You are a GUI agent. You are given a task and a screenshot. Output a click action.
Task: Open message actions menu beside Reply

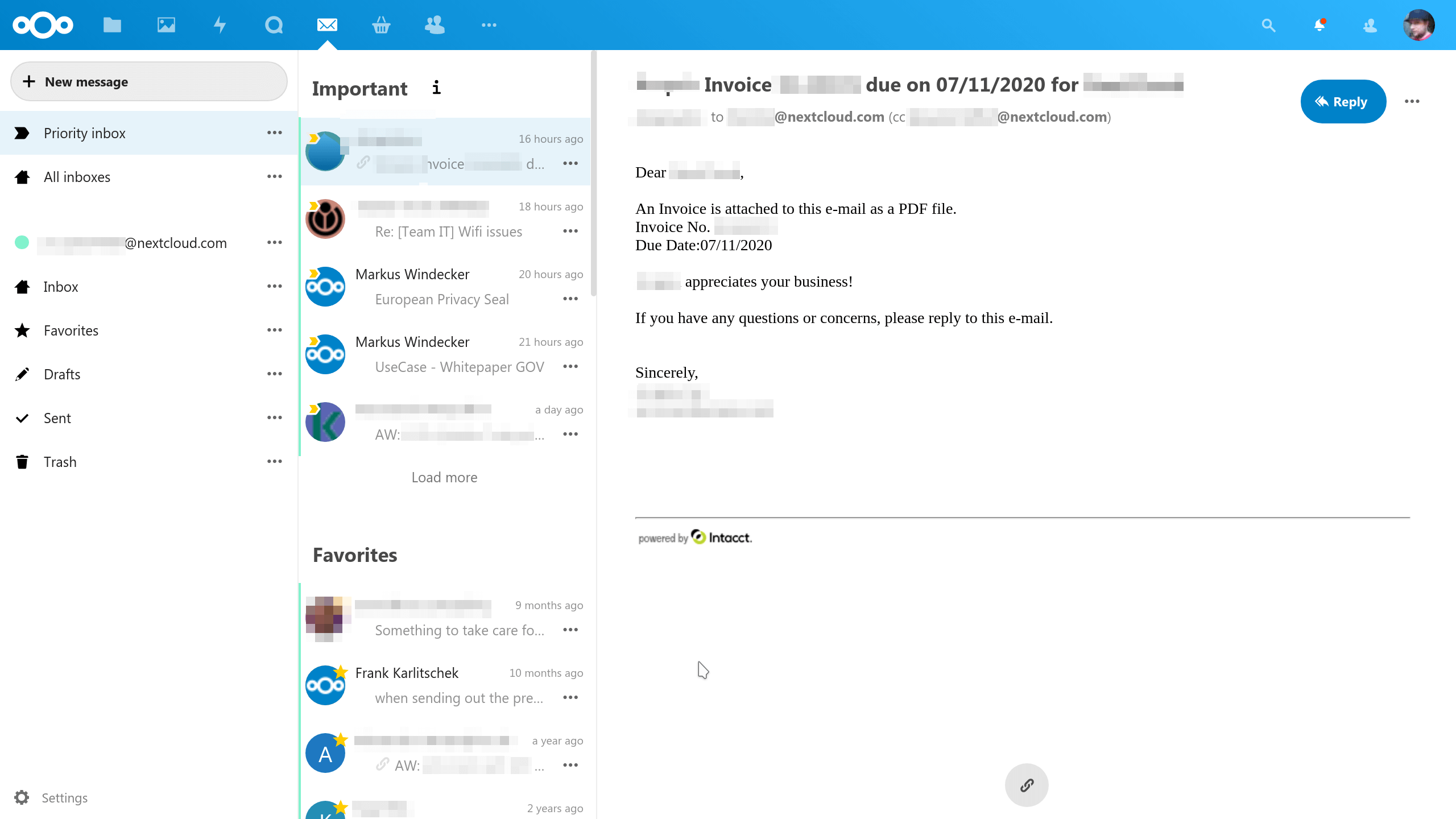tap(1412, 101)
